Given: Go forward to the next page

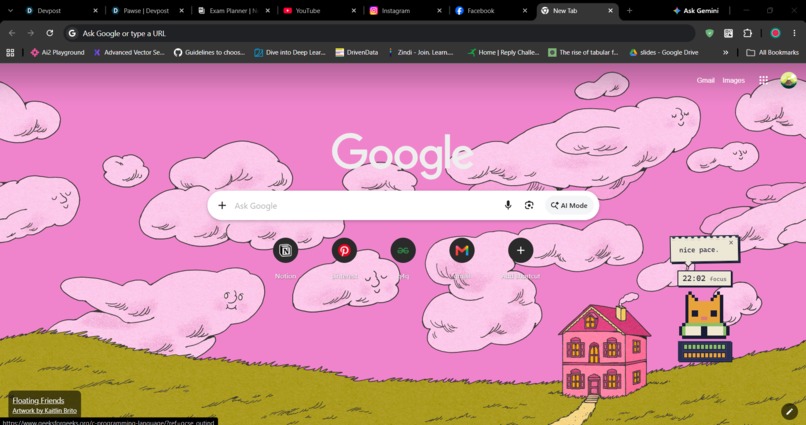Looking at the screenshot, I should [31, 33].
